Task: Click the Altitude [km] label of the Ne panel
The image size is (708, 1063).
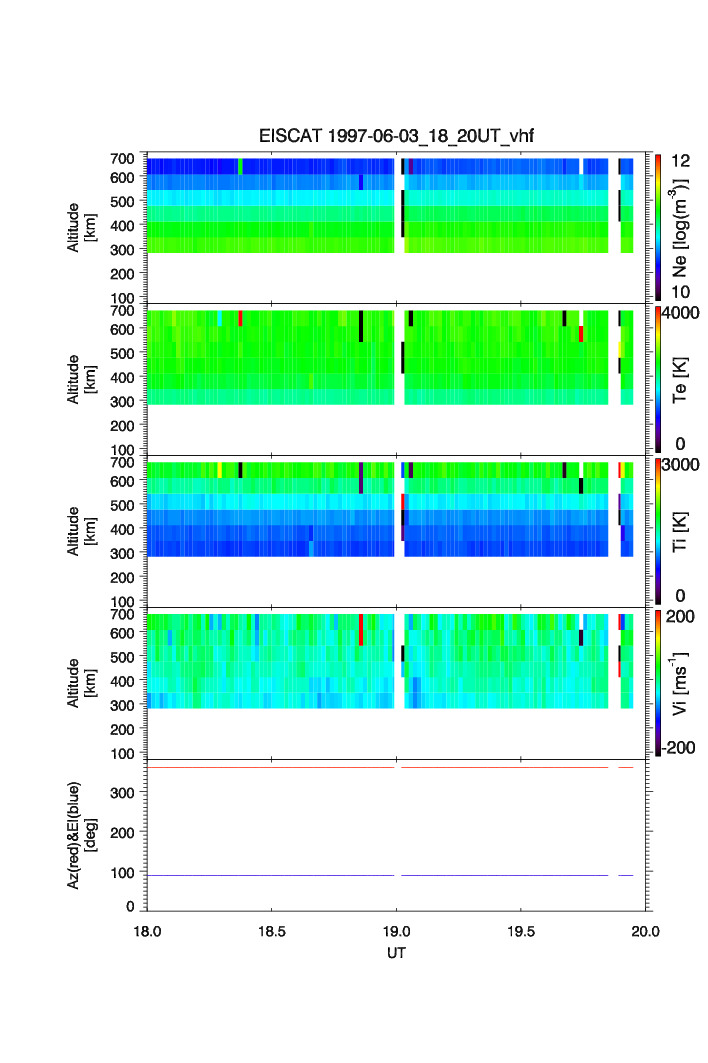Action: tap(81, 228)
